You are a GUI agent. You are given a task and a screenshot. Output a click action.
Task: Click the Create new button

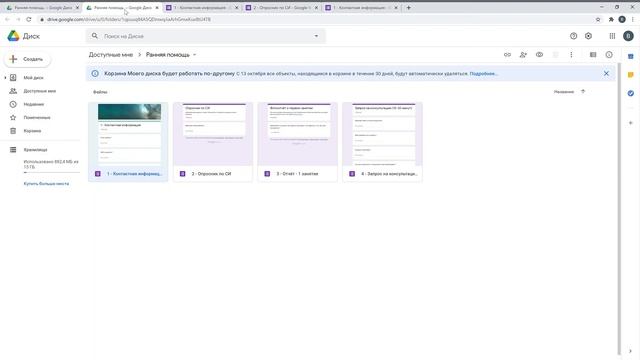pos(27,59)
